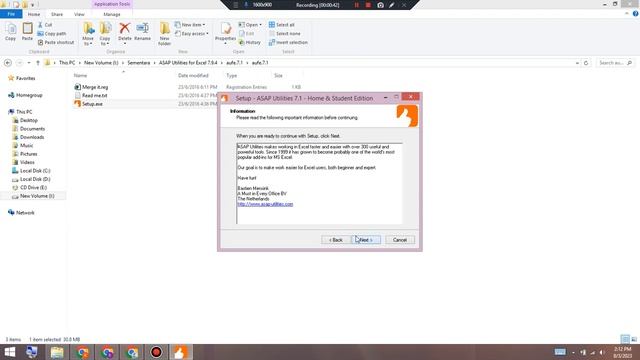Click the search box in Explorer
This screenshot has height=360, width=640.
pyautogui.click(x=615, y=63)
